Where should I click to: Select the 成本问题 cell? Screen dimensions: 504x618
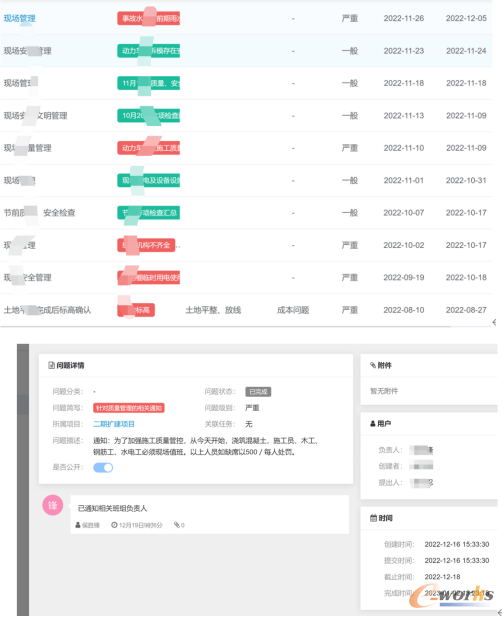(293, 310)
